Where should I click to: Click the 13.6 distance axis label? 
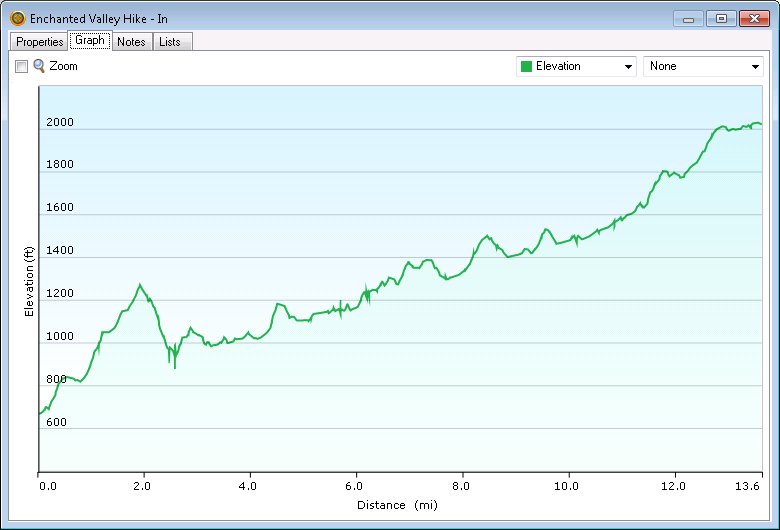click(x=748, y=486)
